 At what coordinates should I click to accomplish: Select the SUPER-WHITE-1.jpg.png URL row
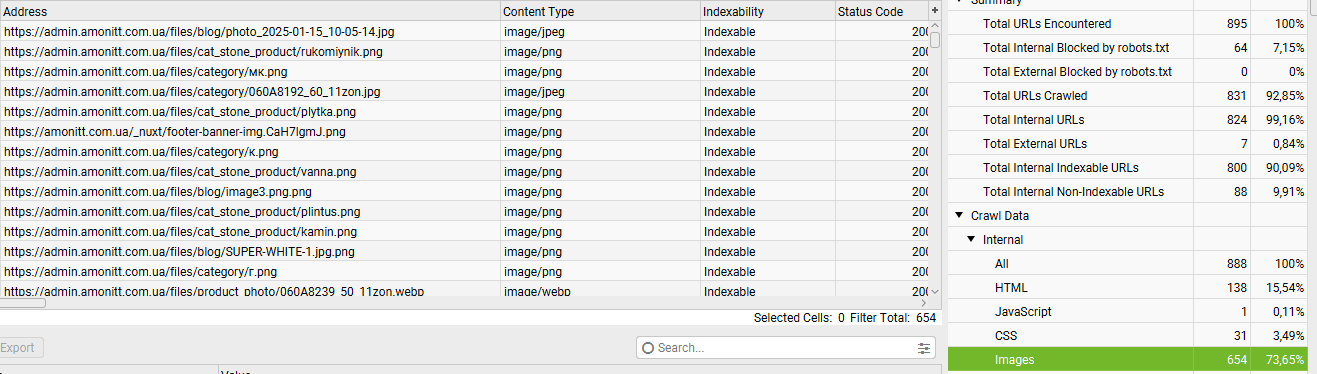(x=464, y=251)
